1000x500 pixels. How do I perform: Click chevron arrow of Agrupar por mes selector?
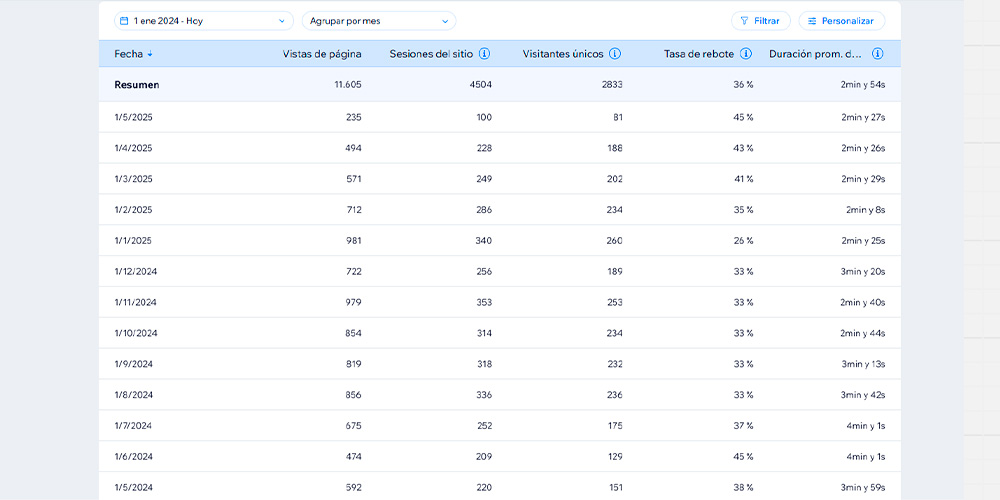tap(445, 21)
